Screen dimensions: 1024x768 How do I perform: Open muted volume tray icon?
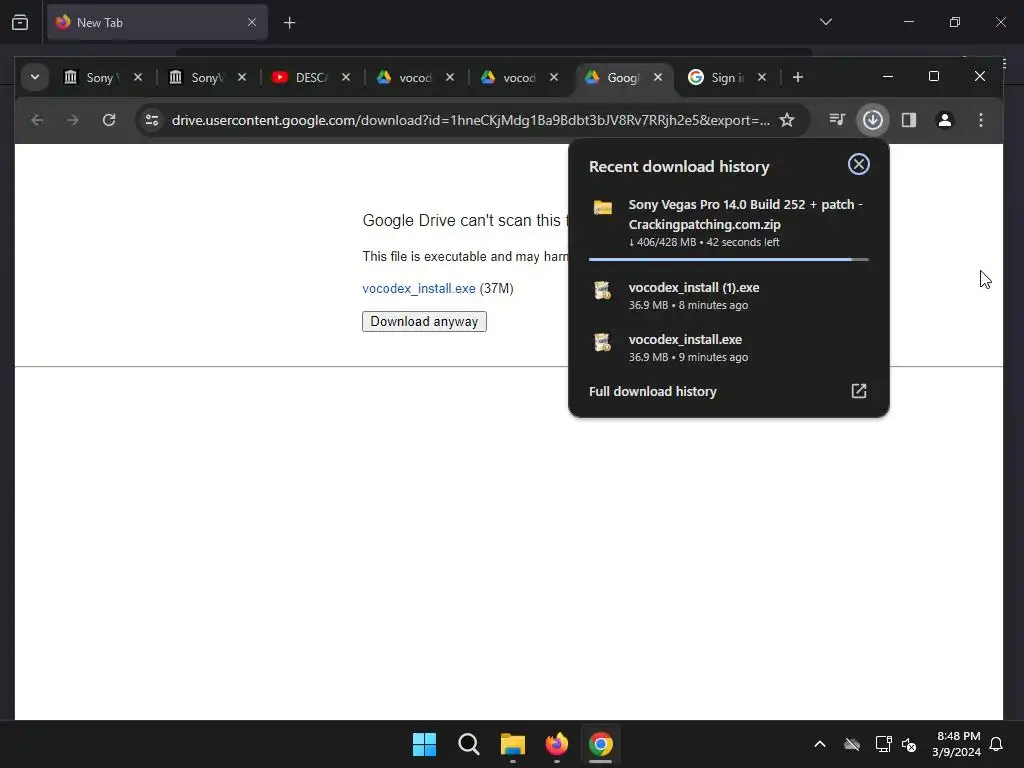pos(908,744)
